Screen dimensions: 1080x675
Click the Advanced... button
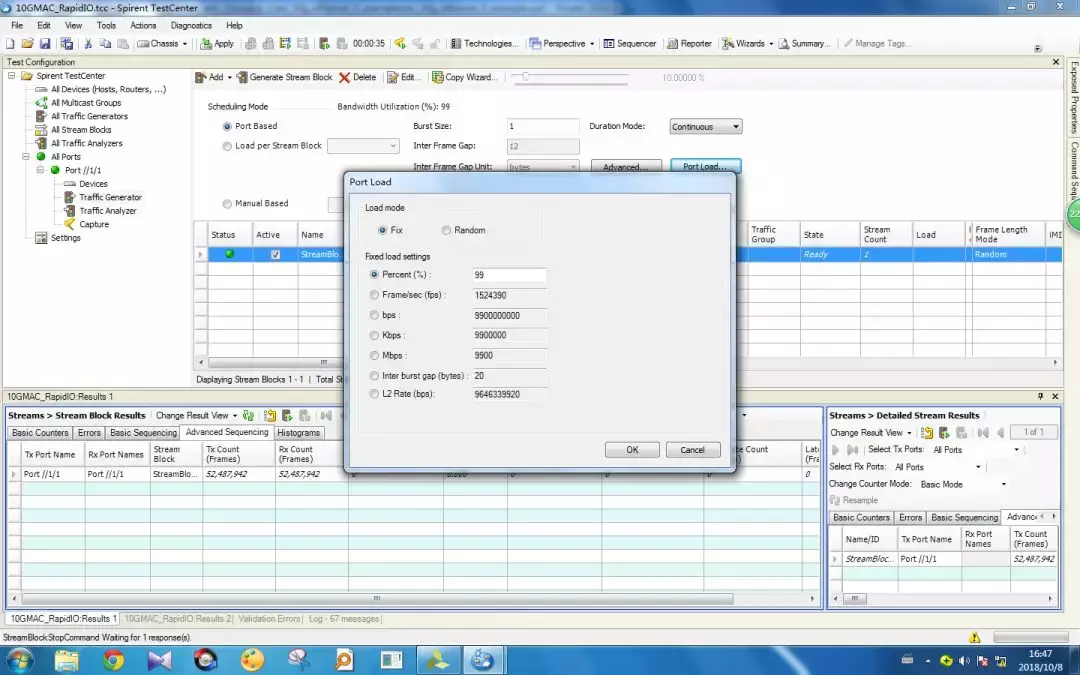[x=625, y=167]
